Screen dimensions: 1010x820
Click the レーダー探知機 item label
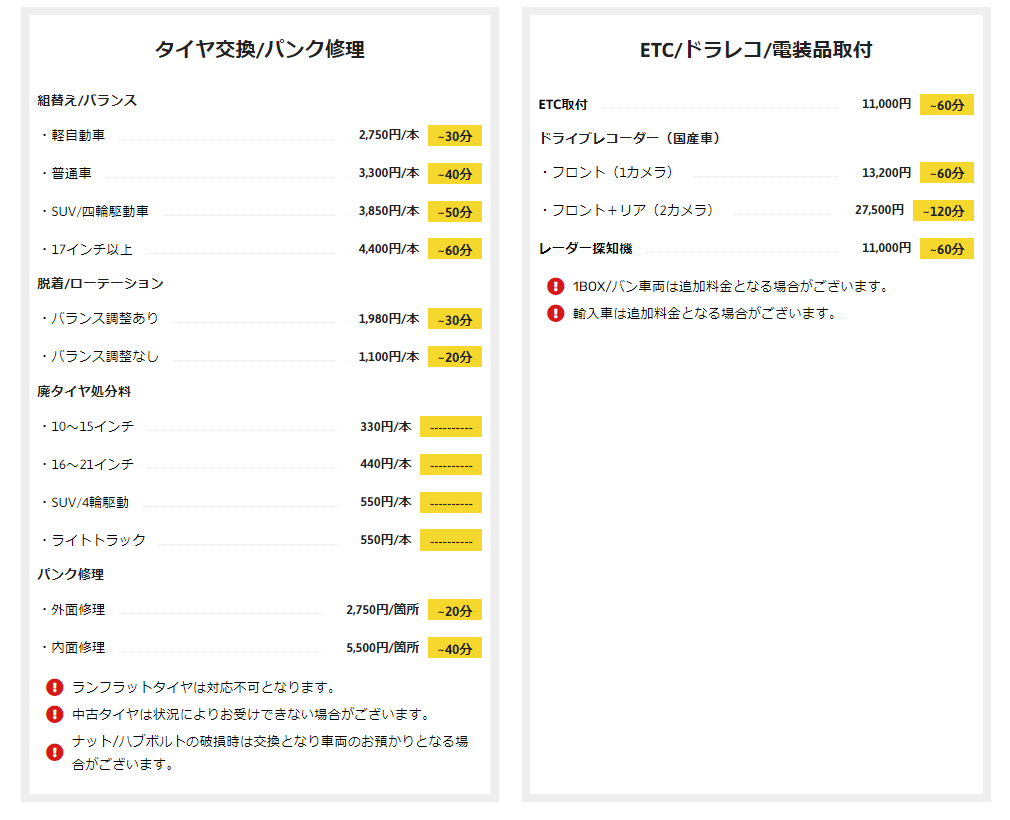point(585,248)
